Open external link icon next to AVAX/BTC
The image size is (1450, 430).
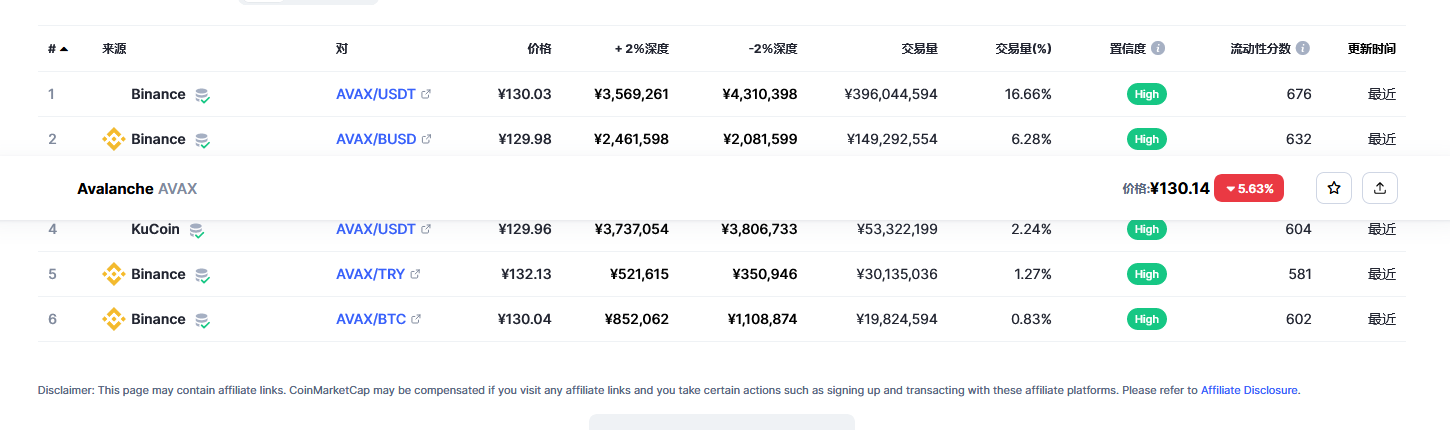tap(416, 319)
